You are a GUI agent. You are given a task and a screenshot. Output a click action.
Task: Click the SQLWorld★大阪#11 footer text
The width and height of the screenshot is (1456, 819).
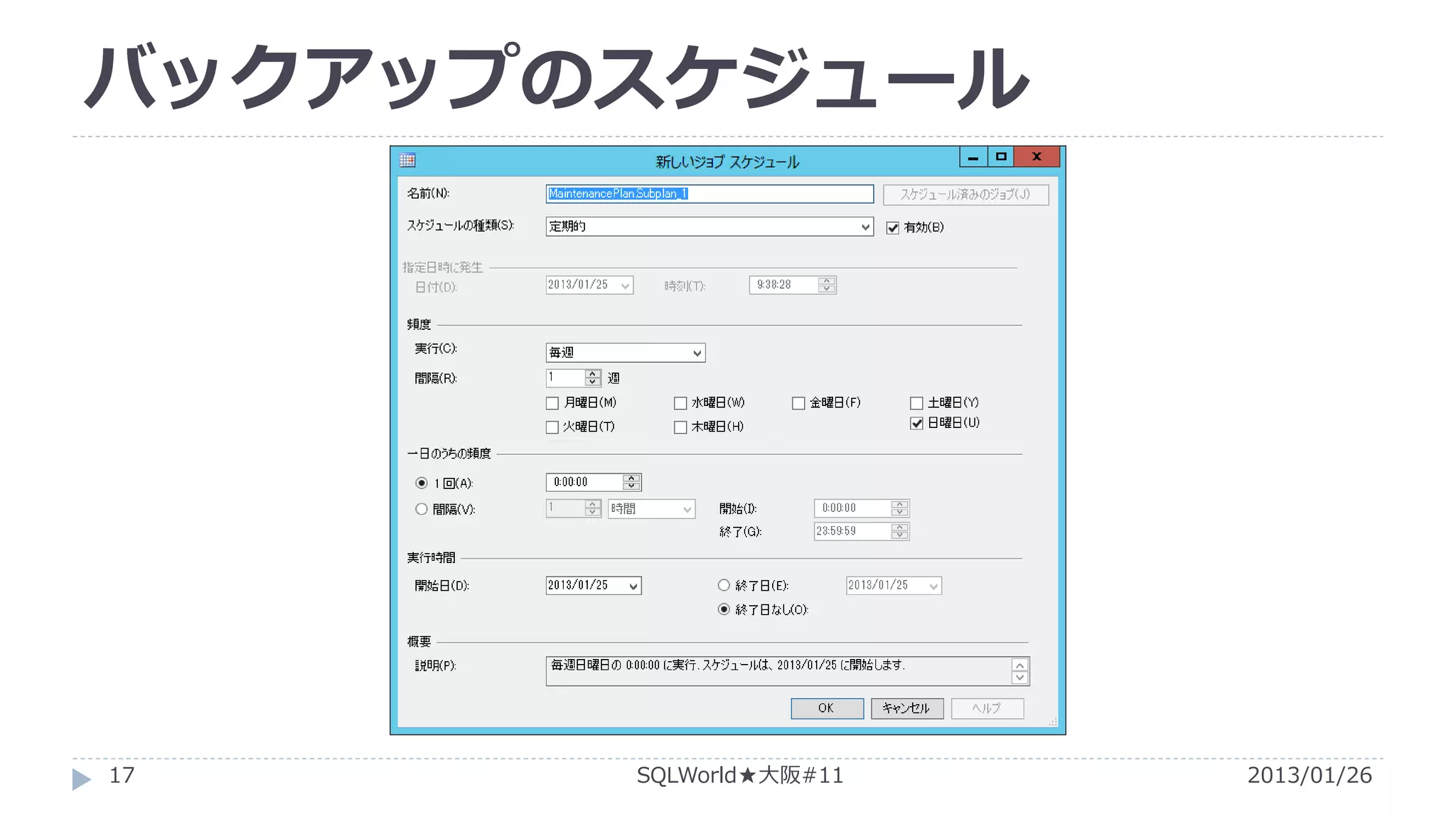739,775
